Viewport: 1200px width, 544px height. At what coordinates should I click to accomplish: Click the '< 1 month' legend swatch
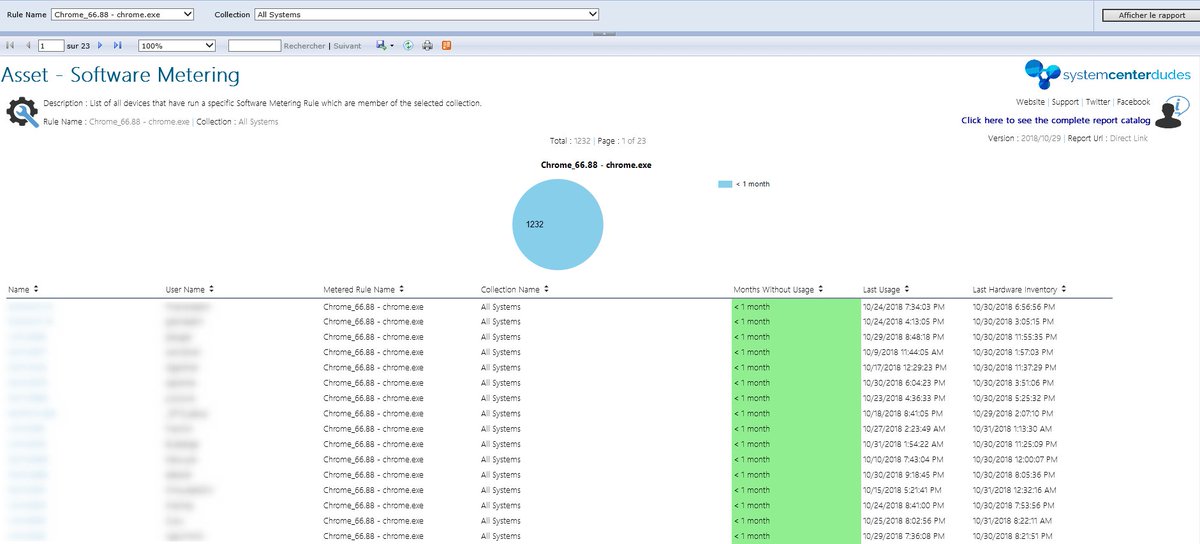[x=725, y=184]
